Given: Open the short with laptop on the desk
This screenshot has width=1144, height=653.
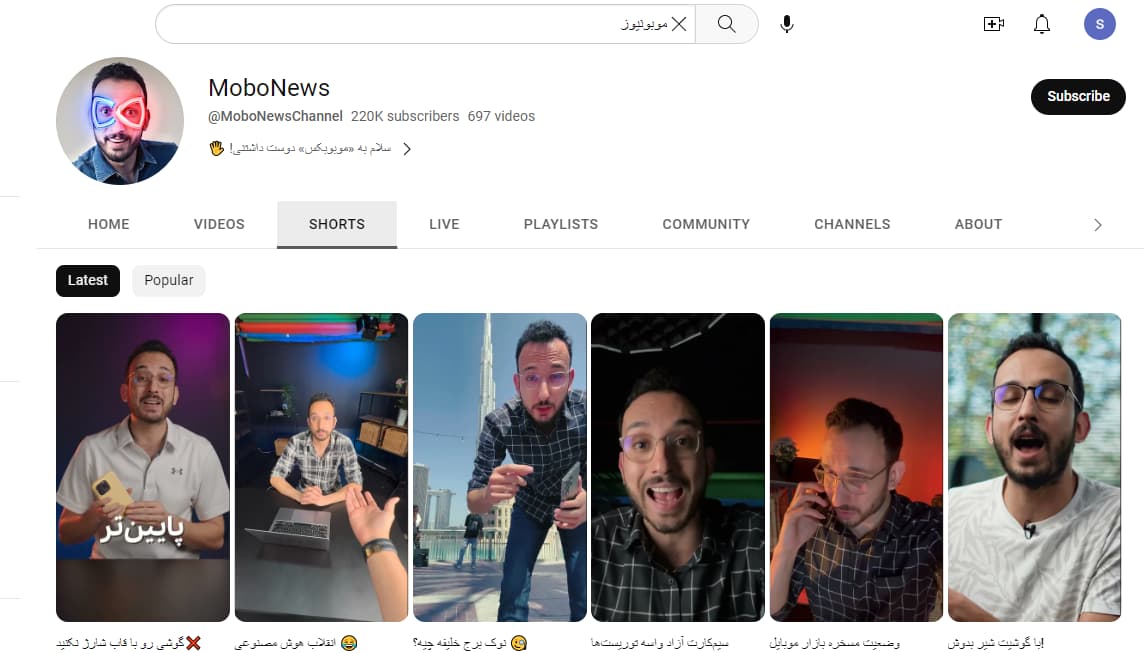Looking at the screenshot, I should (x=321, y=468).
